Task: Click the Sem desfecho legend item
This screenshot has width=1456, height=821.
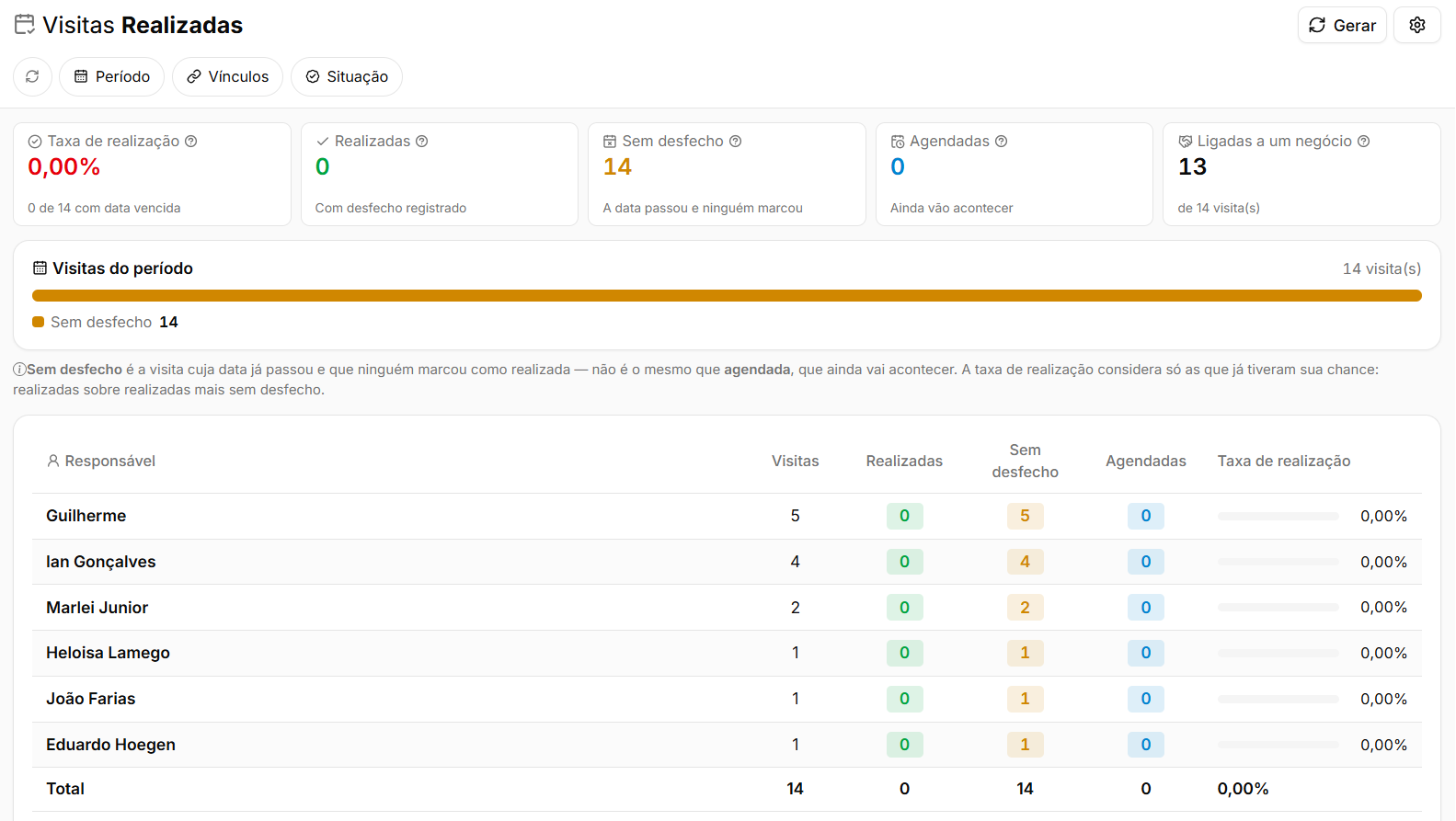Action: click(105, 323)
